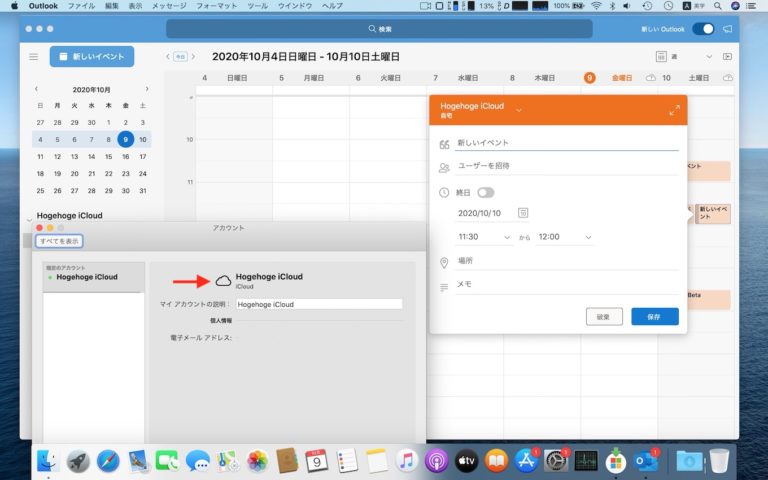Click the ユーザーを招待 invite field
Viewport: 768px width, 480px height.
pyautogui.click(x=567, y=166)
